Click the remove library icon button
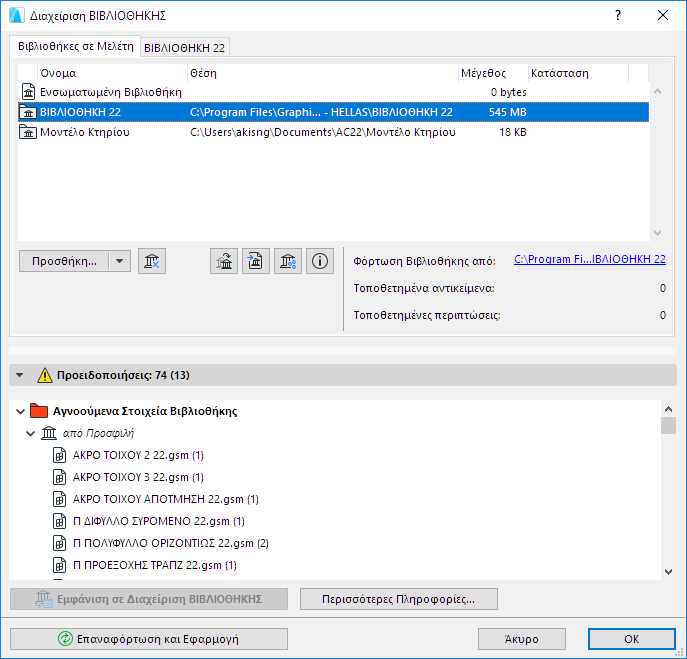Screen dimensions: 687x659 [x=152, y=261]
